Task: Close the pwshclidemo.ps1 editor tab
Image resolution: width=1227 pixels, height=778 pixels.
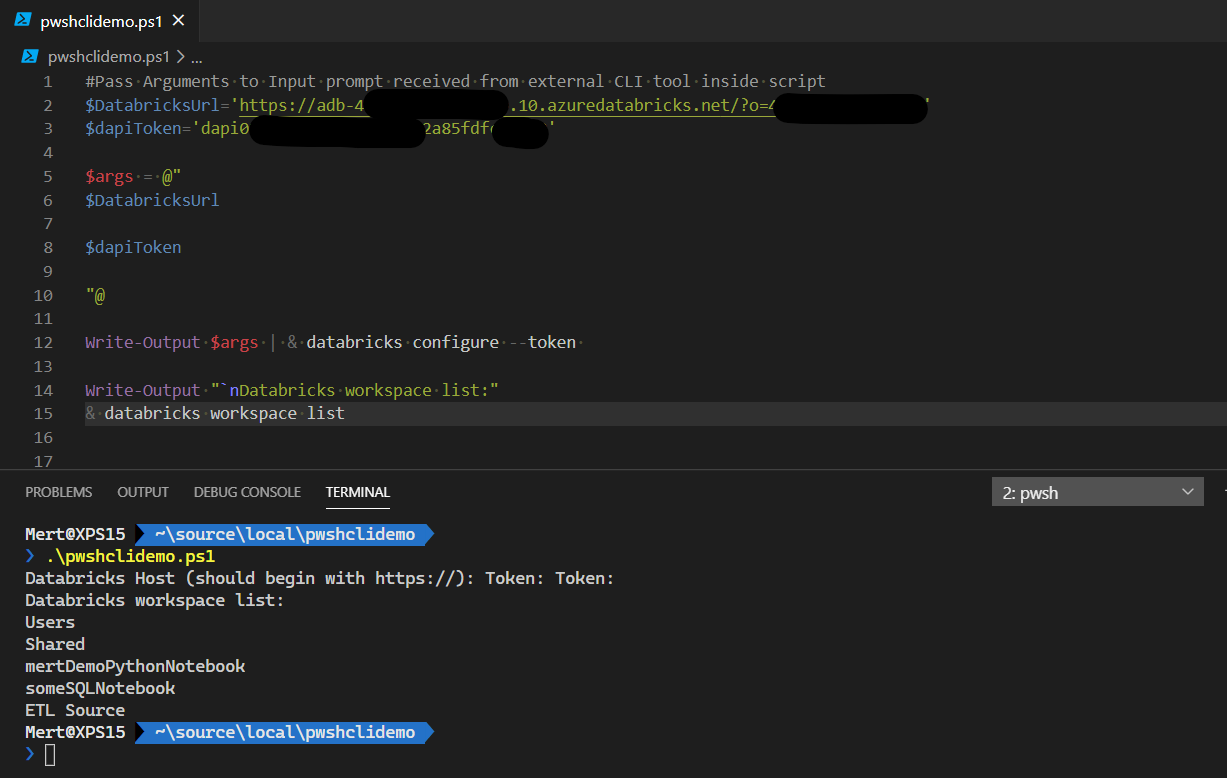Action: click(180, 19)
